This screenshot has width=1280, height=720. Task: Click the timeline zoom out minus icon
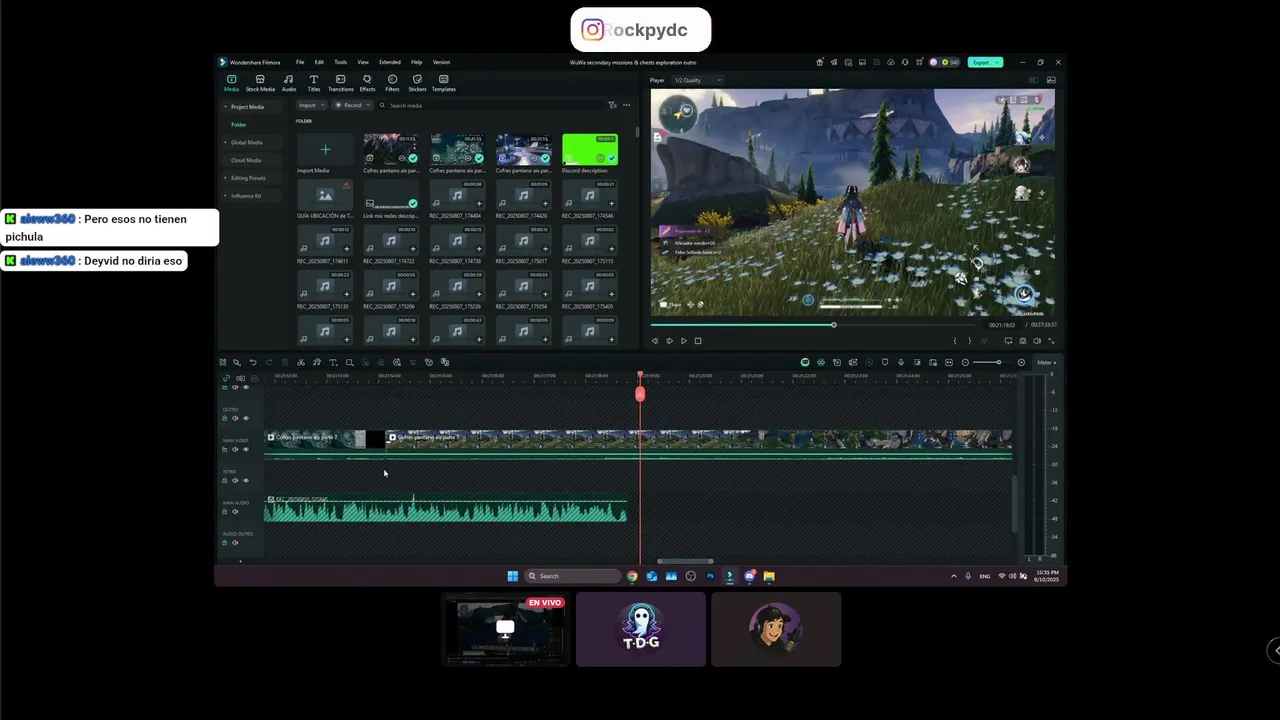(x=965, y=362)
